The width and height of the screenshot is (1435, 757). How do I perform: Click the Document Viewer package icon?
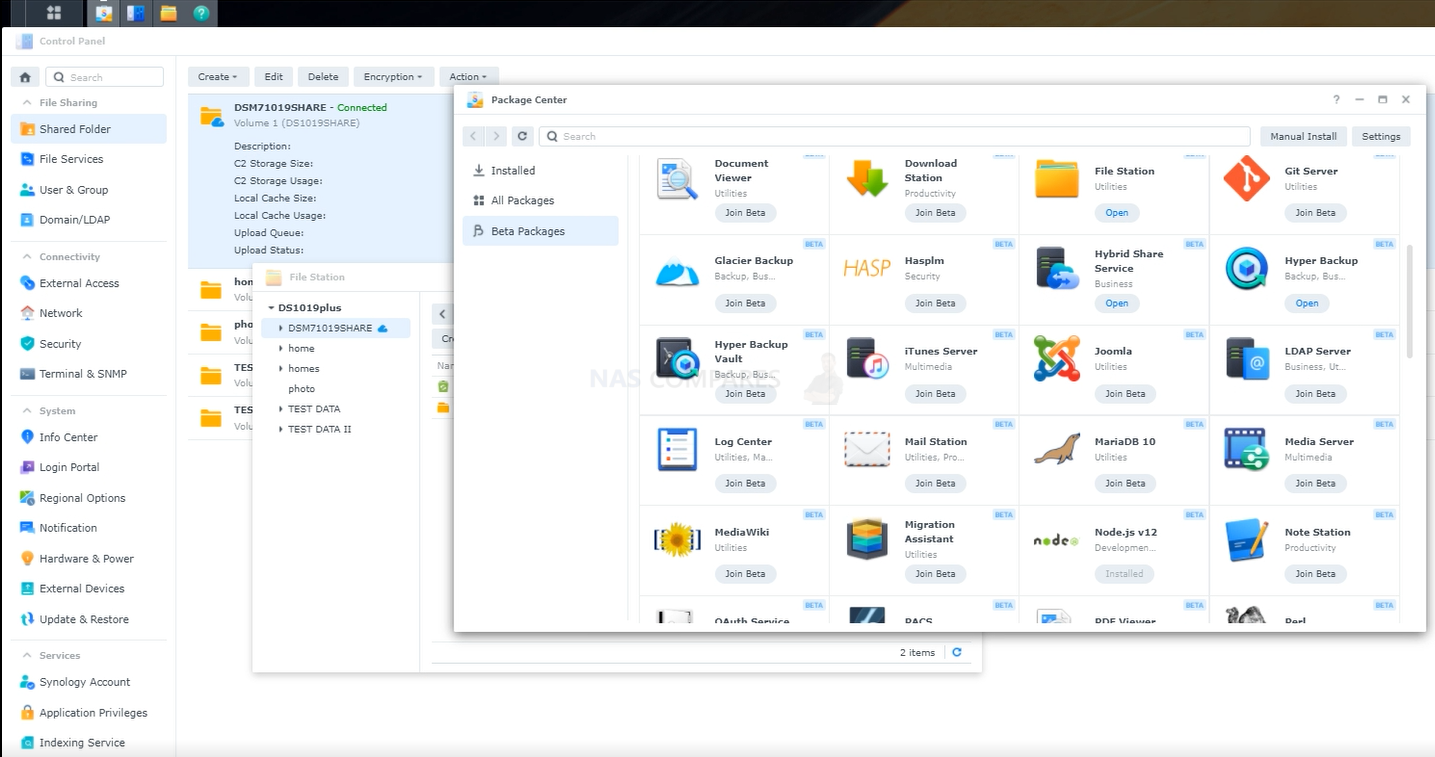click(677, 180)
